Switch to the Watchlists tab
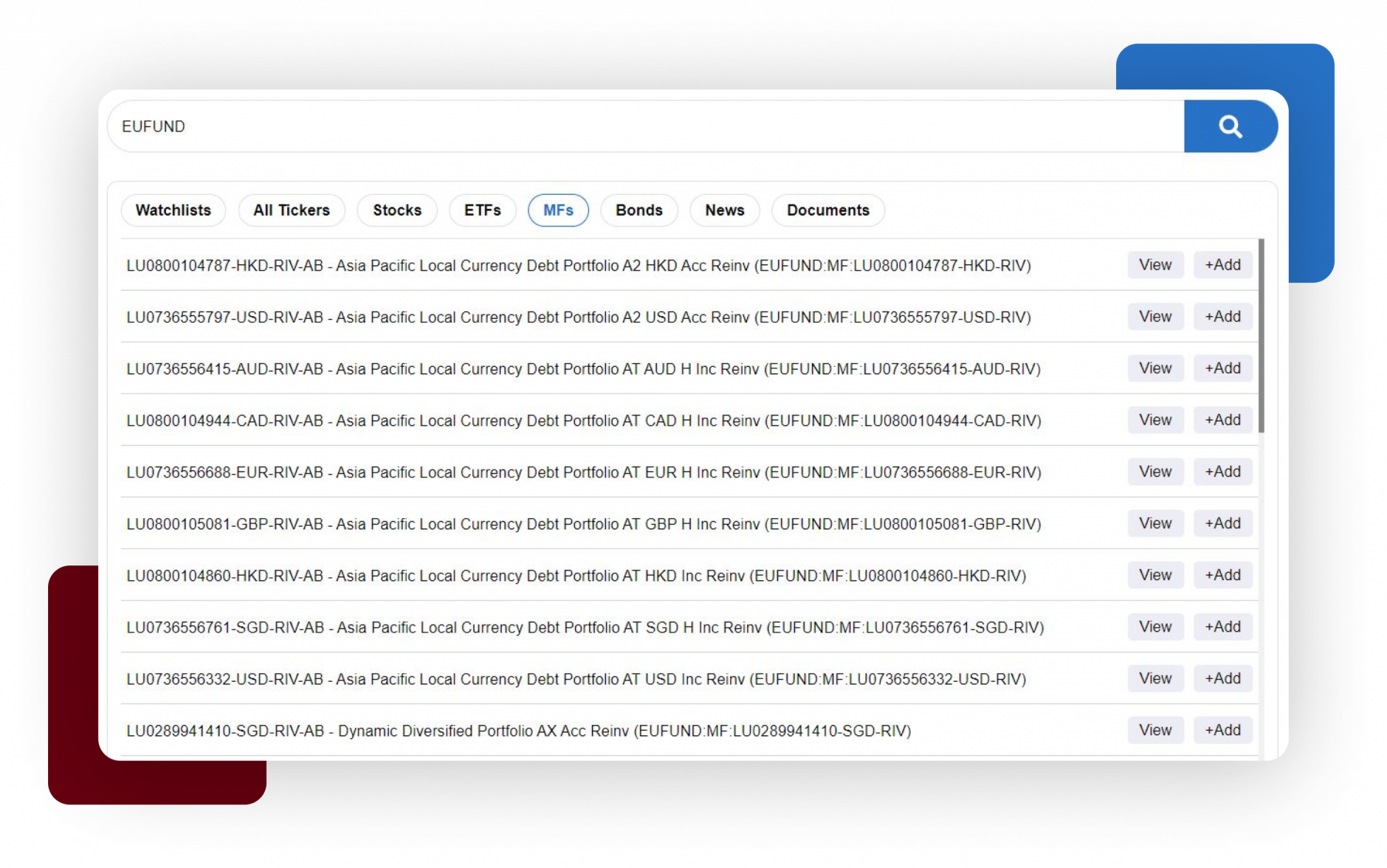 (173, 210)
